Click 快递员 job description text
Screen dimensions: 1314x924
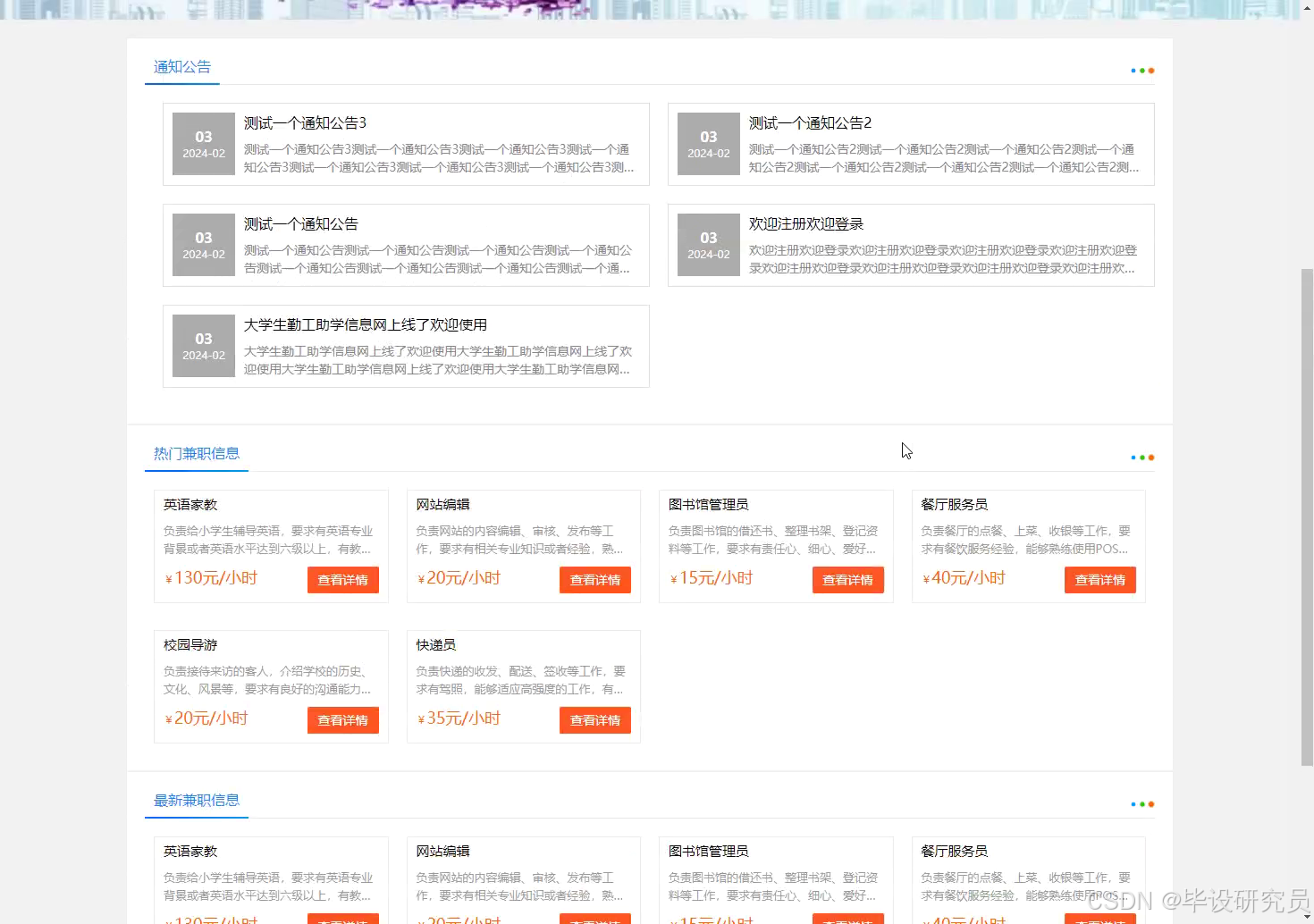click(x=521, y=680)
